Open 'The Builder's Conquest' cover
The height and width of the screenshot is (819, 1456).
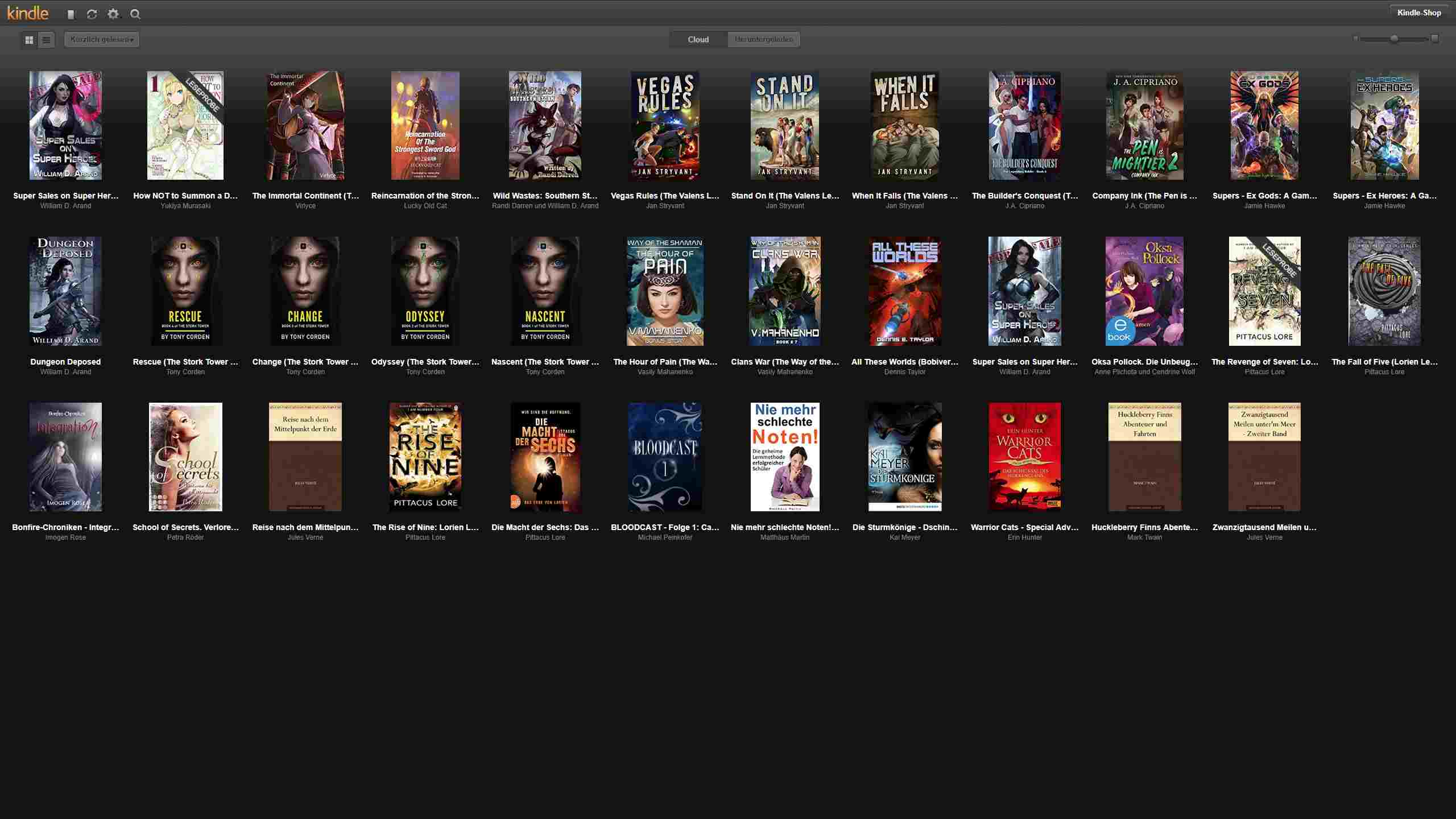tap(1025, 125)
